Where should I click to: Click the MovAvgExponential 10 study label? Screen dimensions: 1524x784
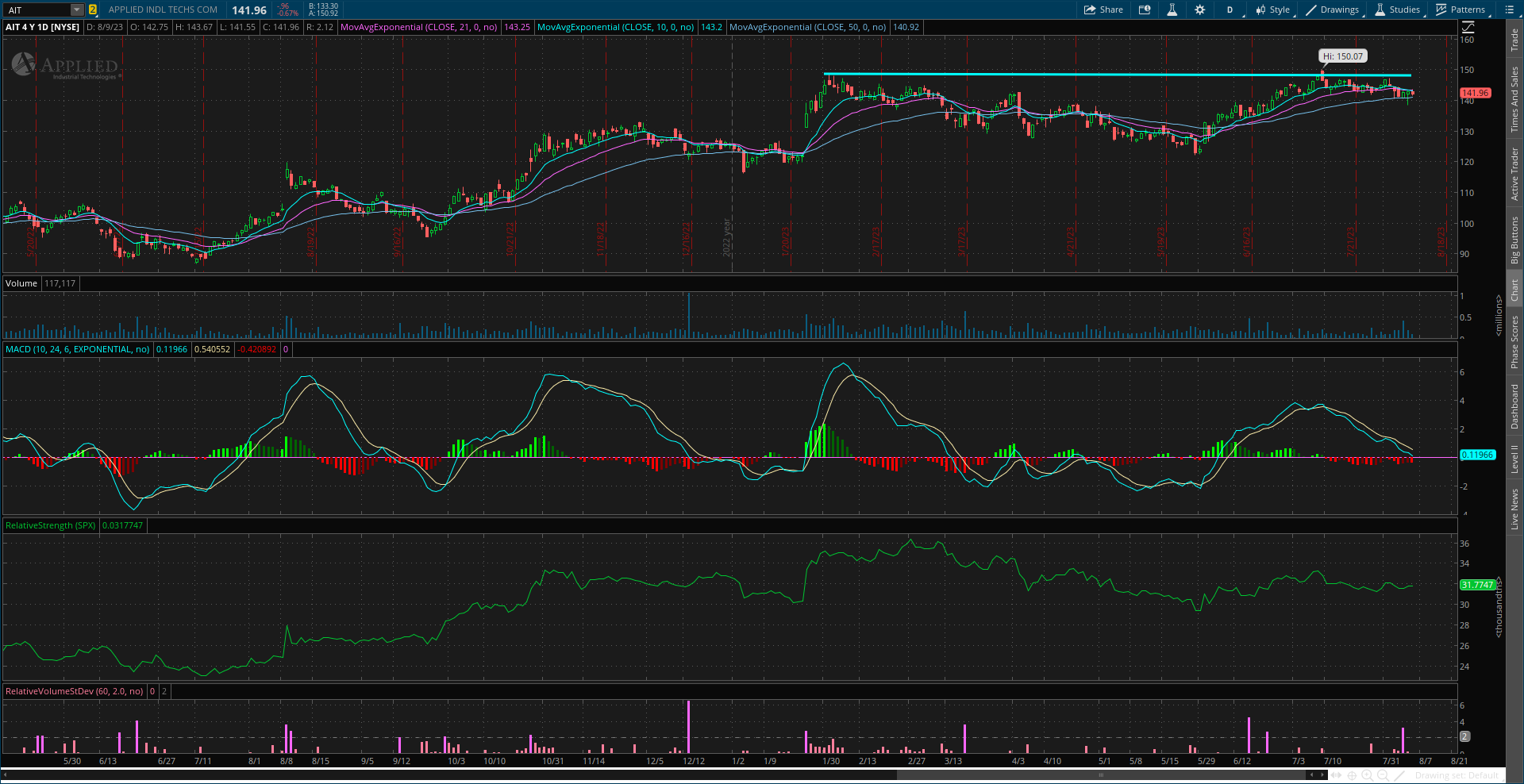pyautogui.click(x=616, y=27)
